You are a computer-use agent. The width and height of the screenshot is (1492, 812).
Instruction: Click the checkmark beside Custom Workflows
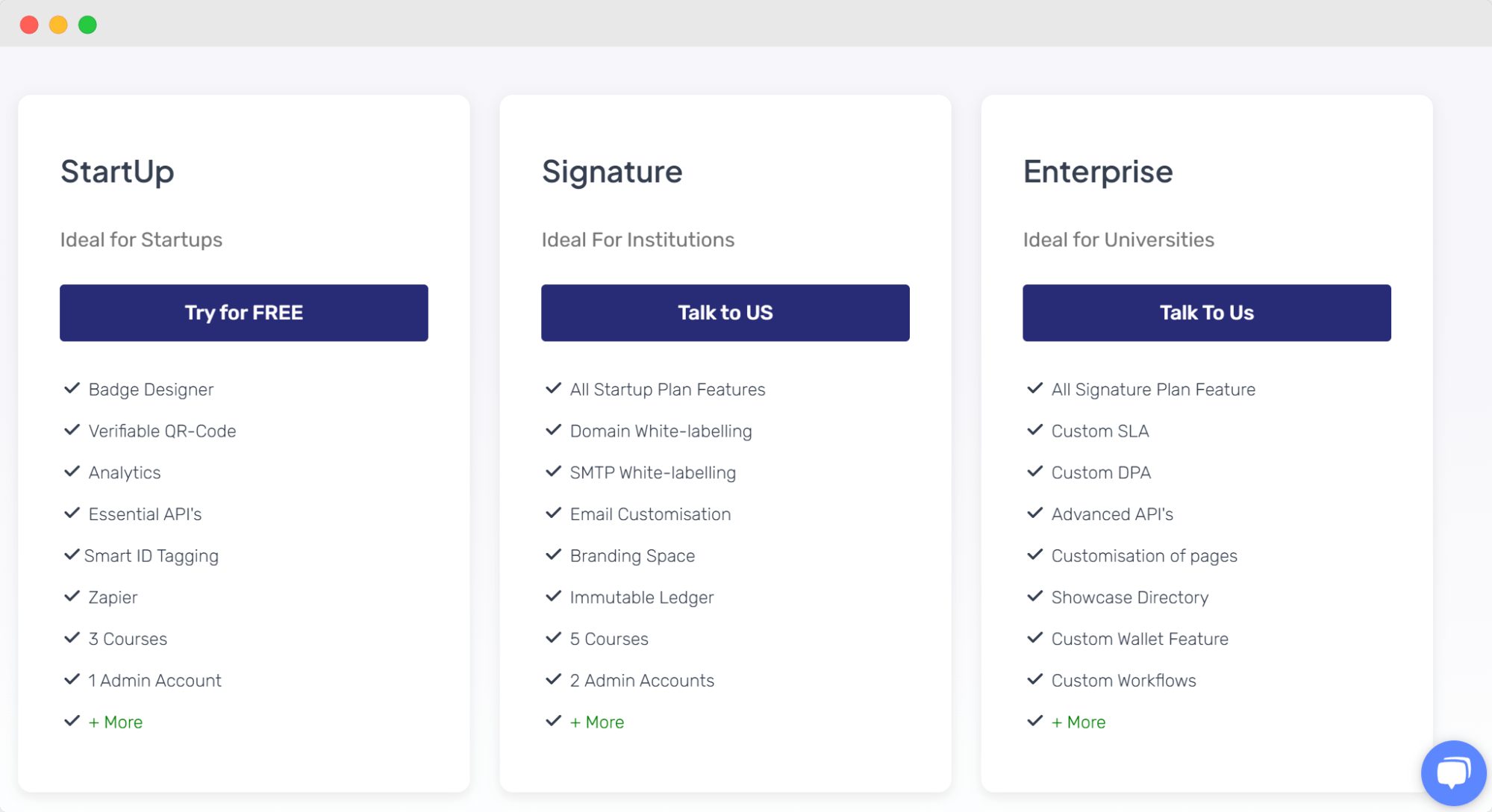pyautogui.click(x=1034, y=680)
